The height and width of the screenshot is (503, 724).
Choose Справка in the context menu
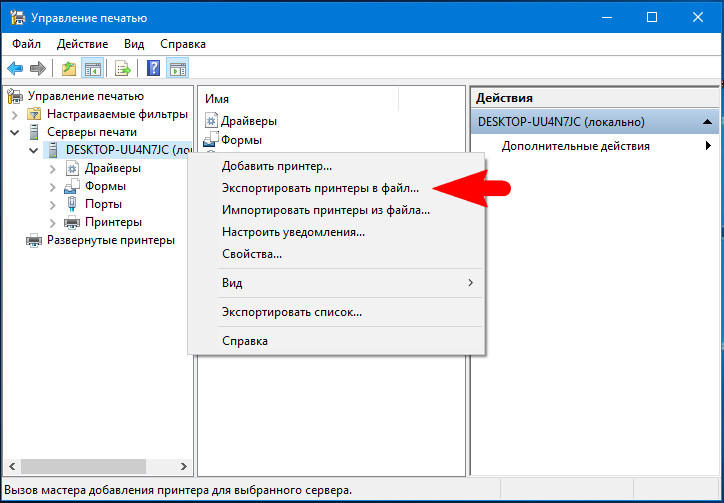tap(336, 341)
